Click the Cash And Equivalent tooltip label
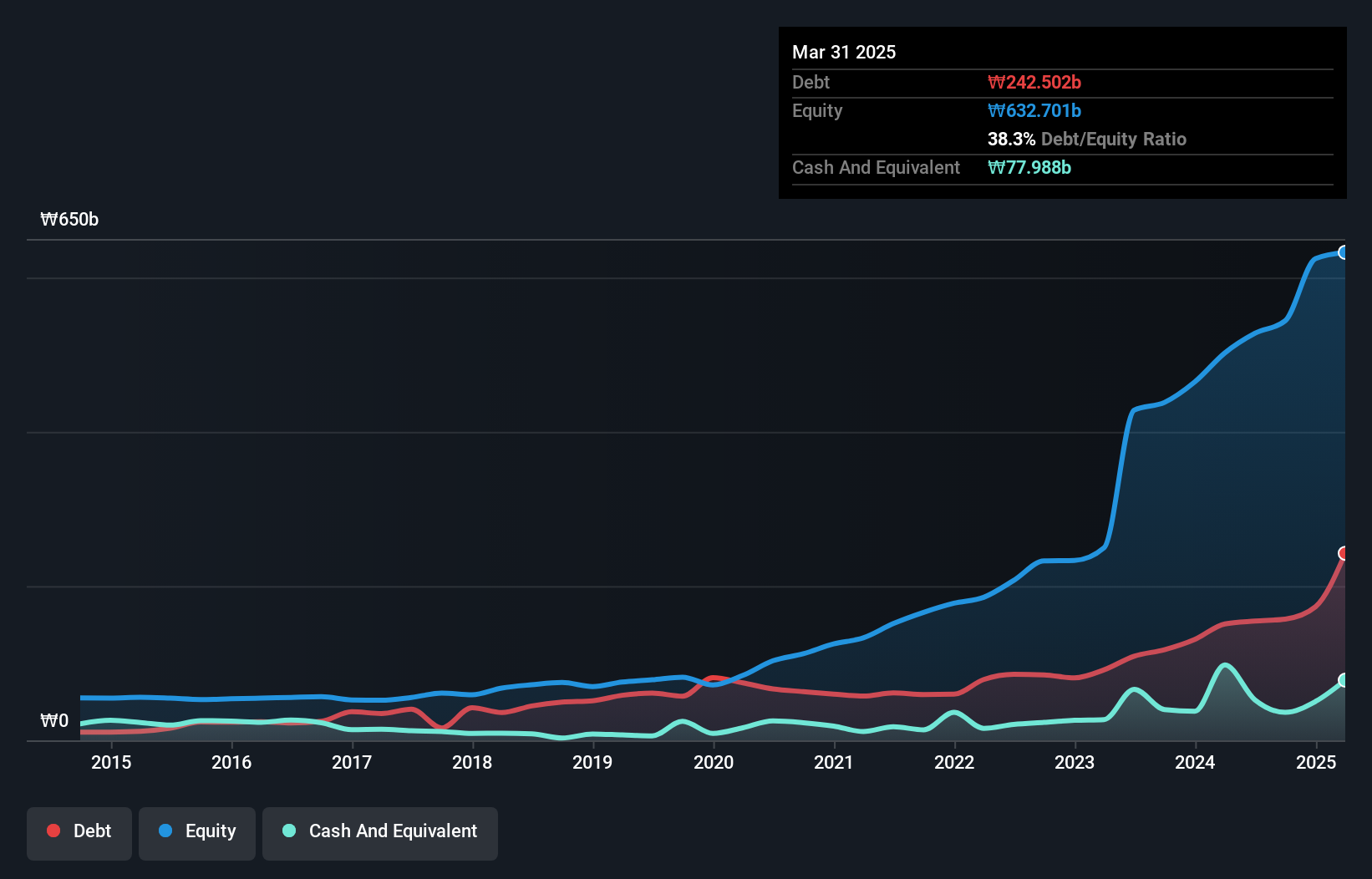The width and height of the screenshot is (1372, 879). click(876, 167)
